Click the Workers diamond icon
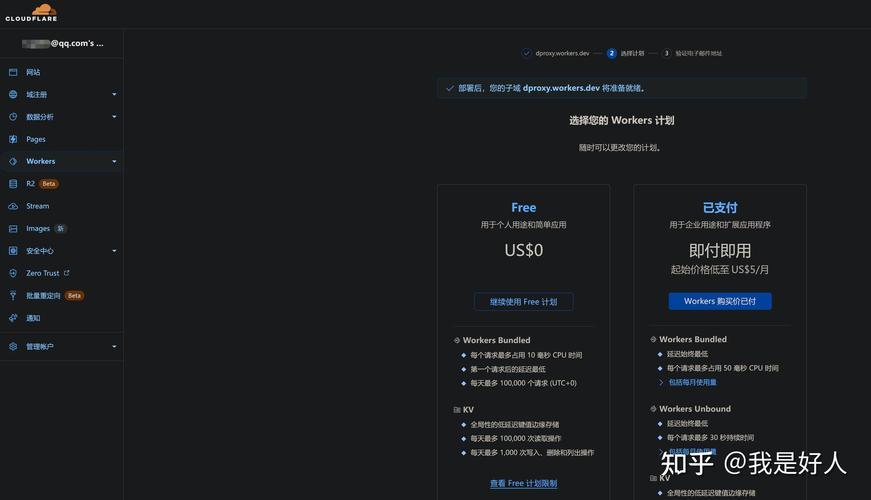 (13, 161)
